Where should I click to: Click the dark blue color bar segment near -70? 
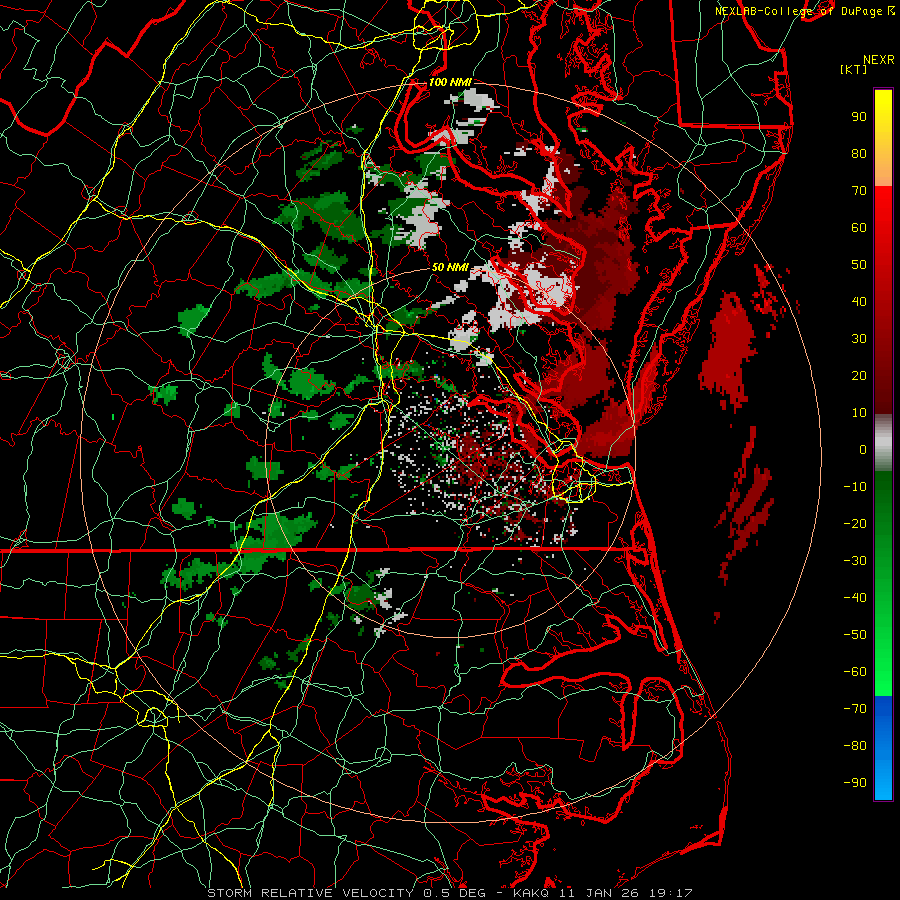point(883,708)
